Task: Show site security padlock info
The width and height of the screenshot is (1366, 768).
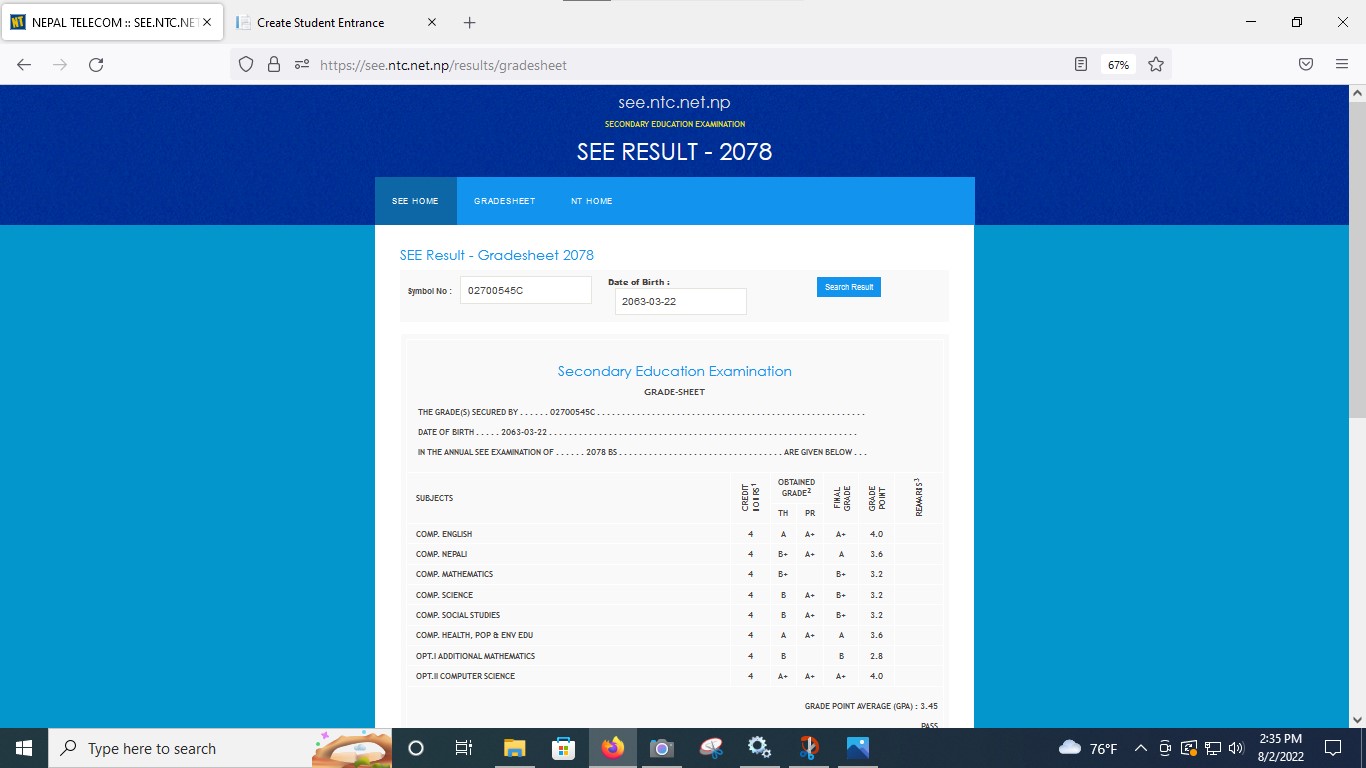Action: click(274, 65)
